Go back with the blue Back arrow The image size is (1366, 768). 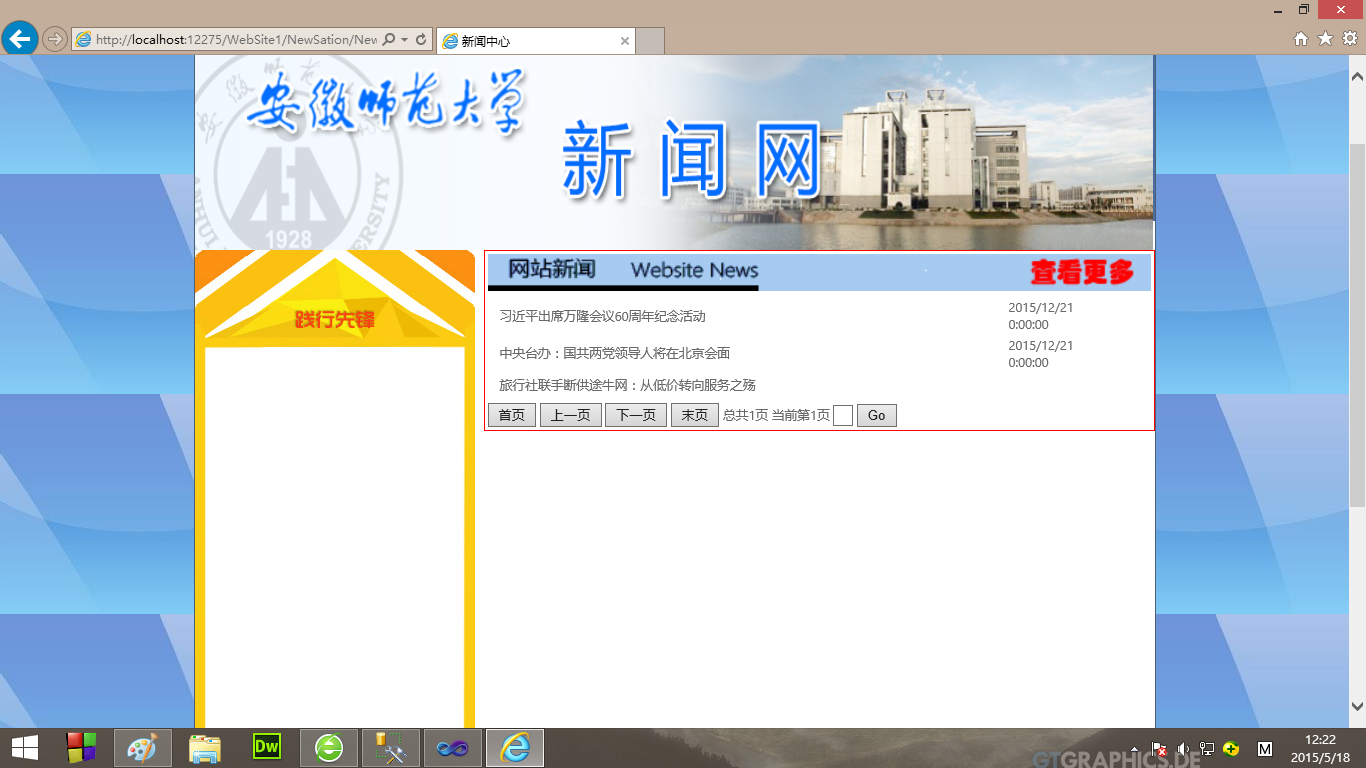click(x=20, y=39)
